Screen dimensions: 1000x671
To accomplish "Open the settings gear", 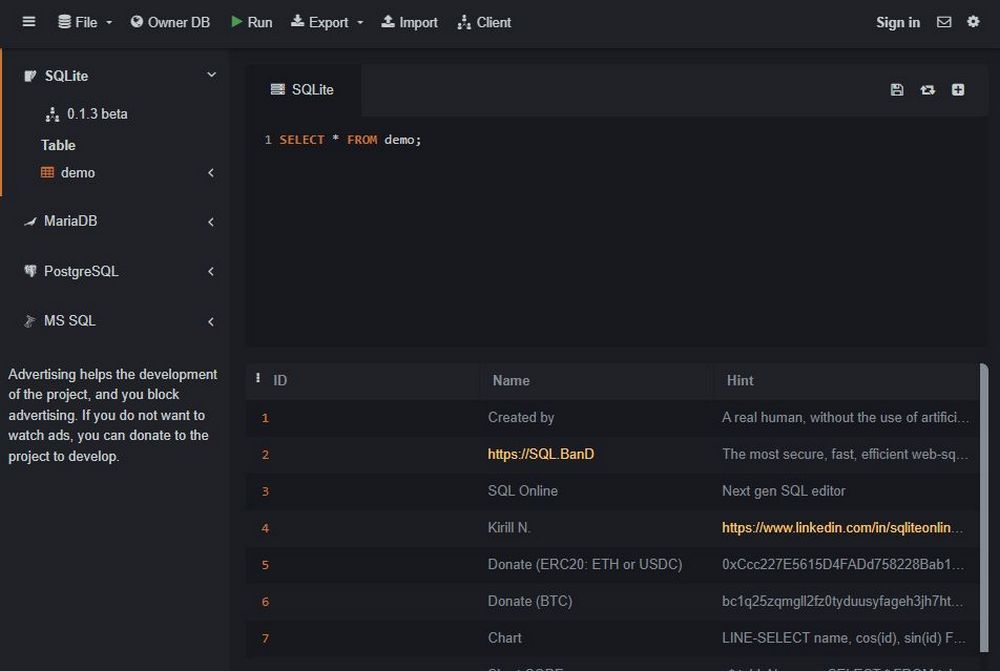I will 973,22.
